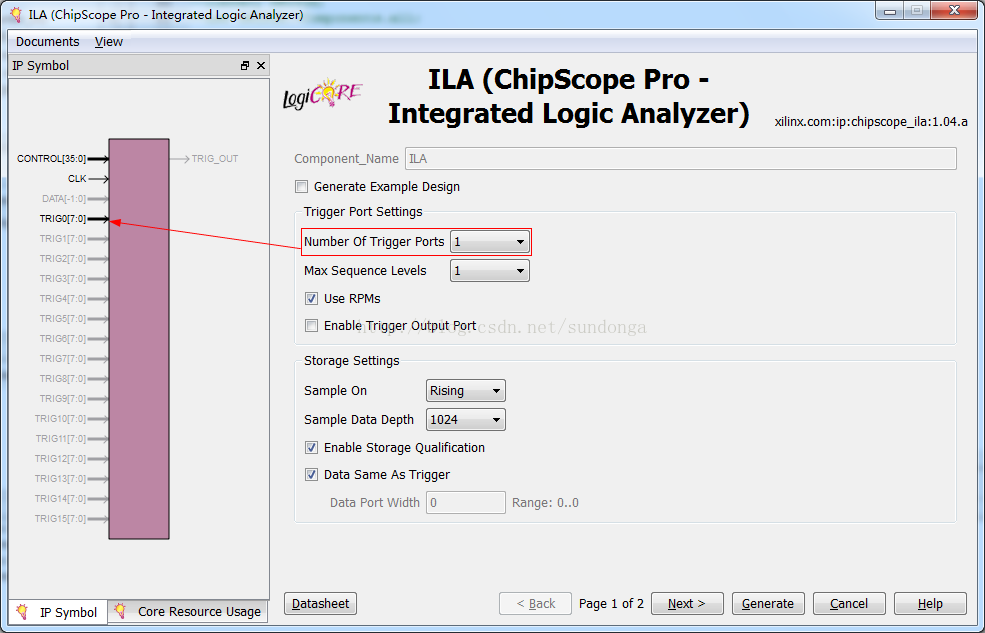Viewport: 985px width, 633px height.
Task: Click the xilinx.com:ip:chipscope_ila:1.04.a text
Action: tap(871, 122)
